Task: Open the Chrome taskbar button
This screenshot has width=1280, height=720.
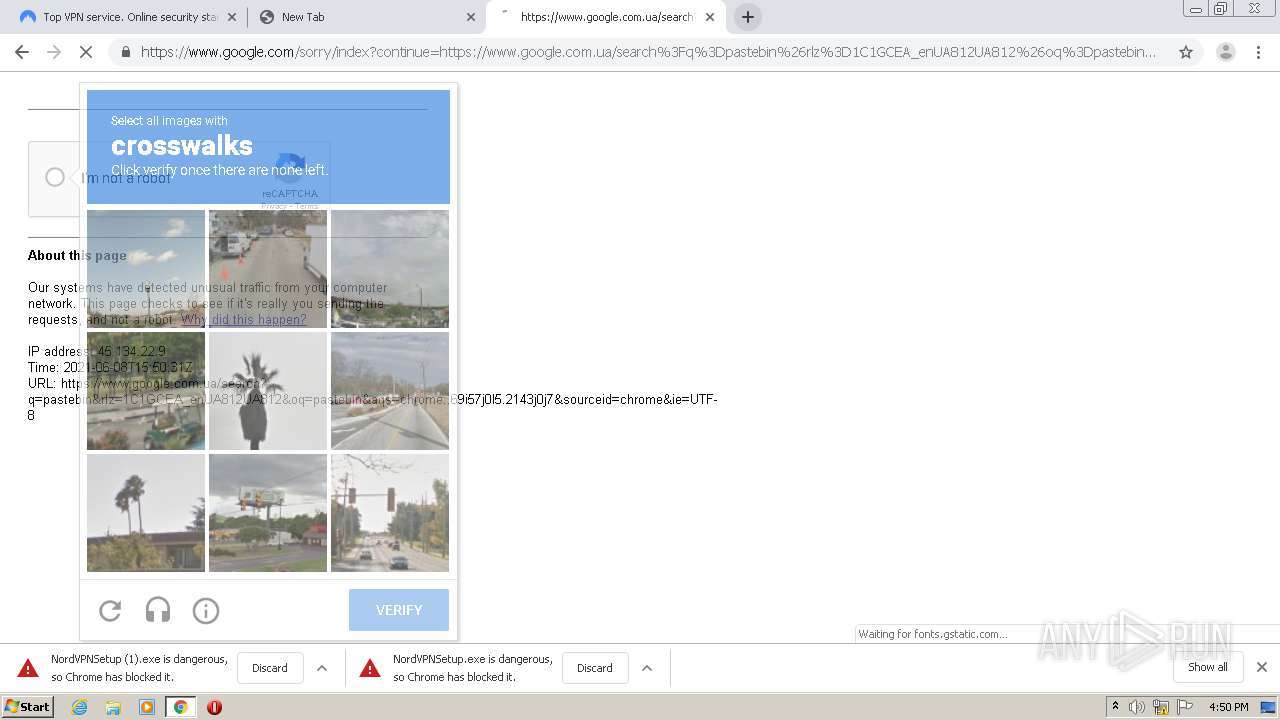Action: click(180, 707)
